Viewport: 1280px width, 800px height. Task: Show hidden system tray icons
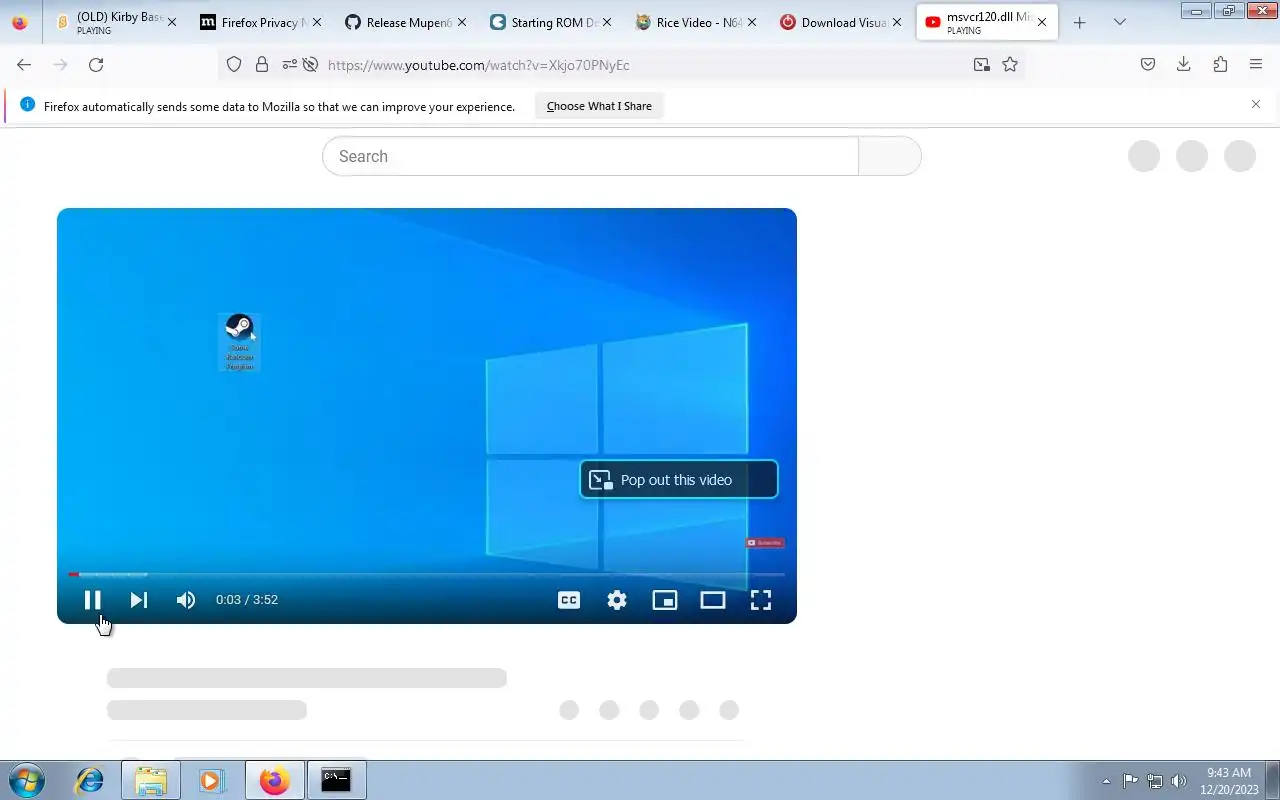[x=1106, y=781]
